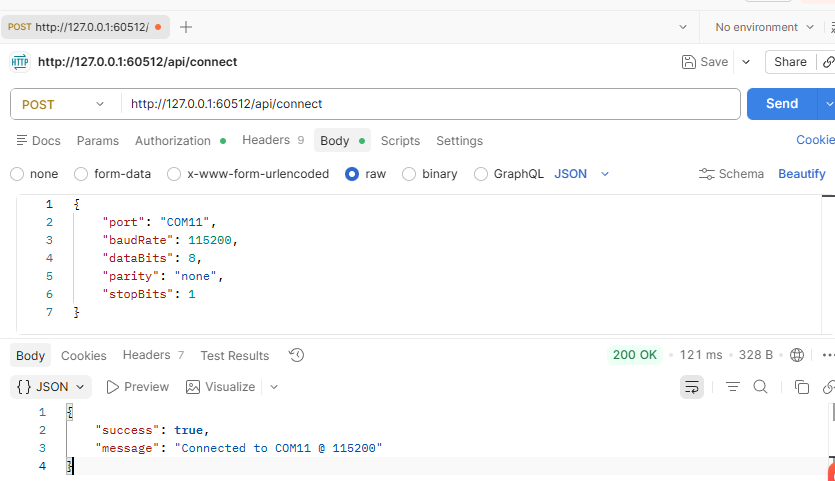Viewport: 835px width, 481px height.
Task: Select the binary body radio button
Action: tap(409, 174)
